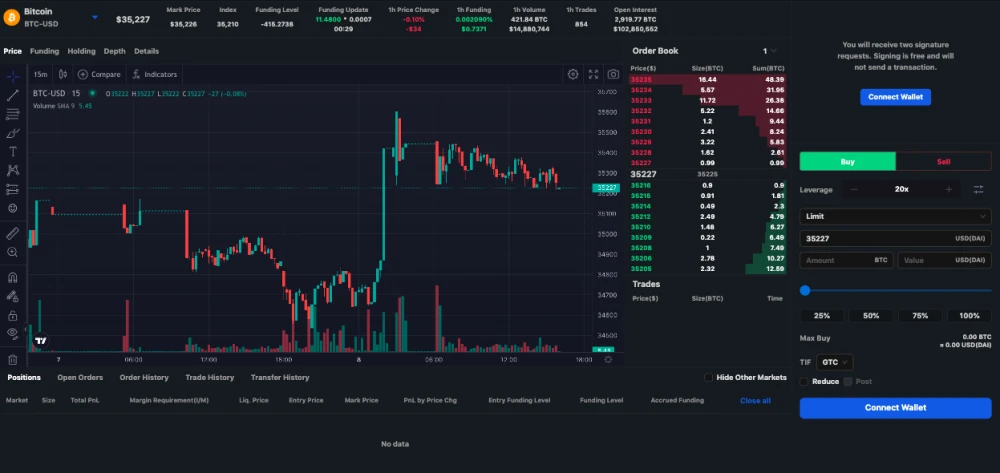The height and width of the screenshot is (473, 1000).
Task: Open the Limit order type dropdown
Action: (x=895, y=216)
